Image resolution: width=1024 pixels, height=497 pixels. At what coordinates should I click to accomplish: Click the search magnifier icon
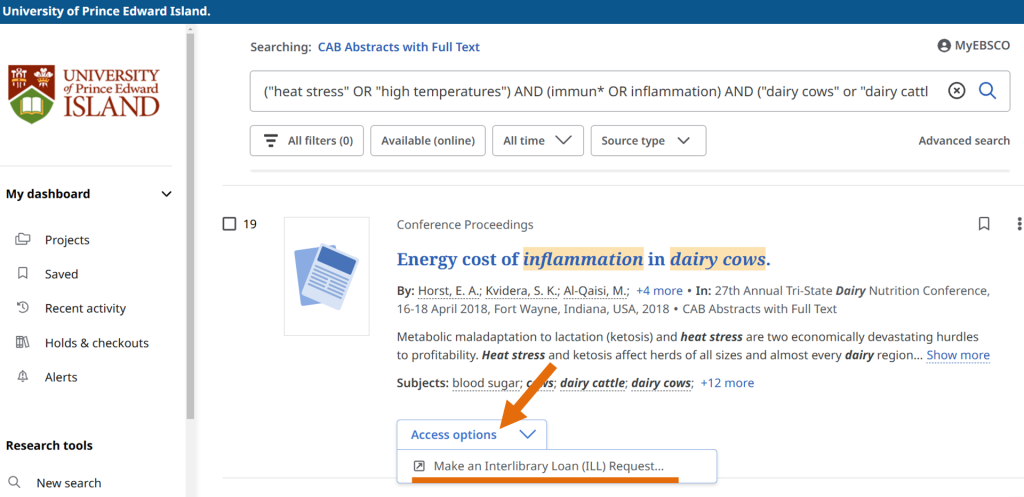[987, 91]
